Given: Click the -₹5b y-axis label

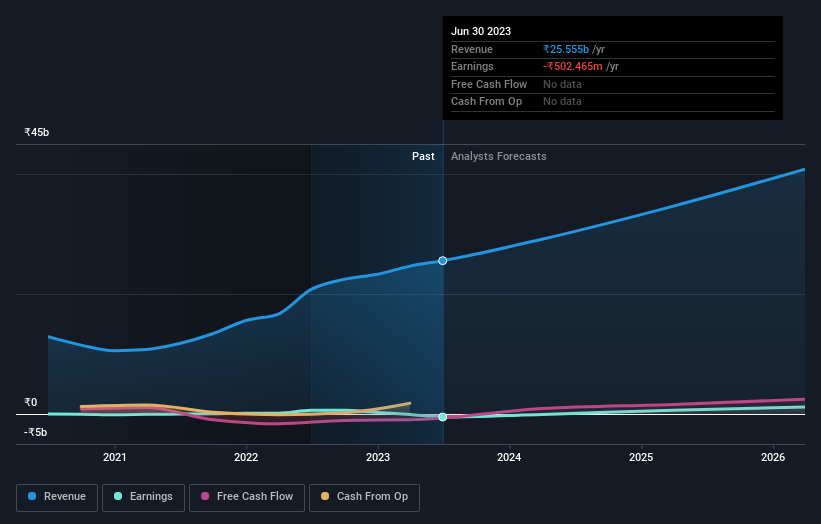Looking at the screenshot, I should pos(36,432).
